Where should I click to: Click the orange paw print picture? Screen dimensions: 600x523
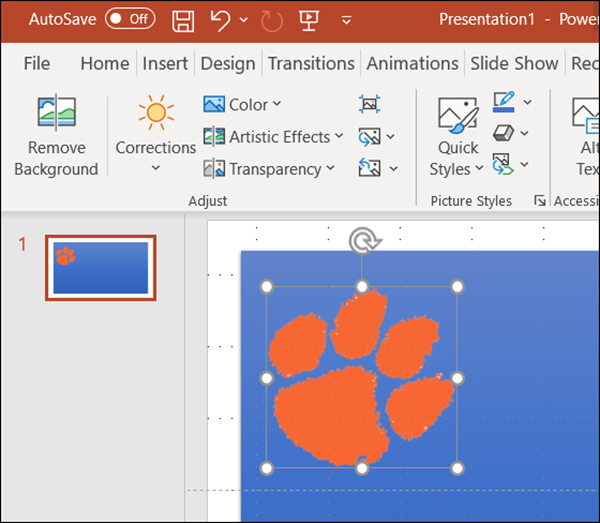(x=362, y=379)
